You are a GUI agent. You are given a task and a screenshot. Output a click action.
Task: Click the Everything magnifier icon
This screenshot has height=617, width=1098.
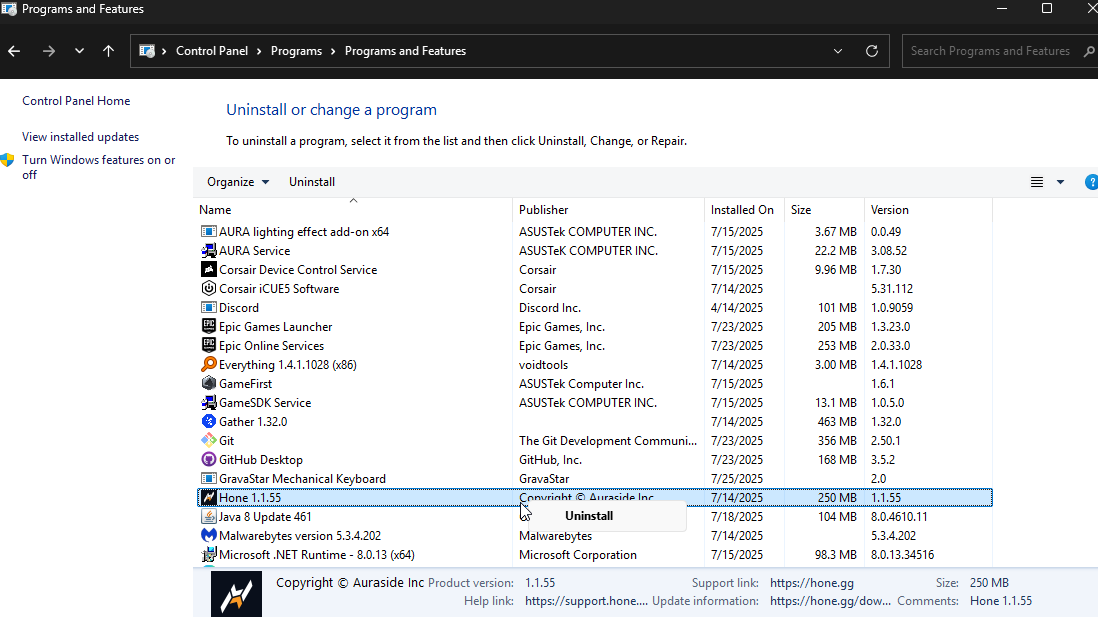pyautogui.click(x=209, y=364)
